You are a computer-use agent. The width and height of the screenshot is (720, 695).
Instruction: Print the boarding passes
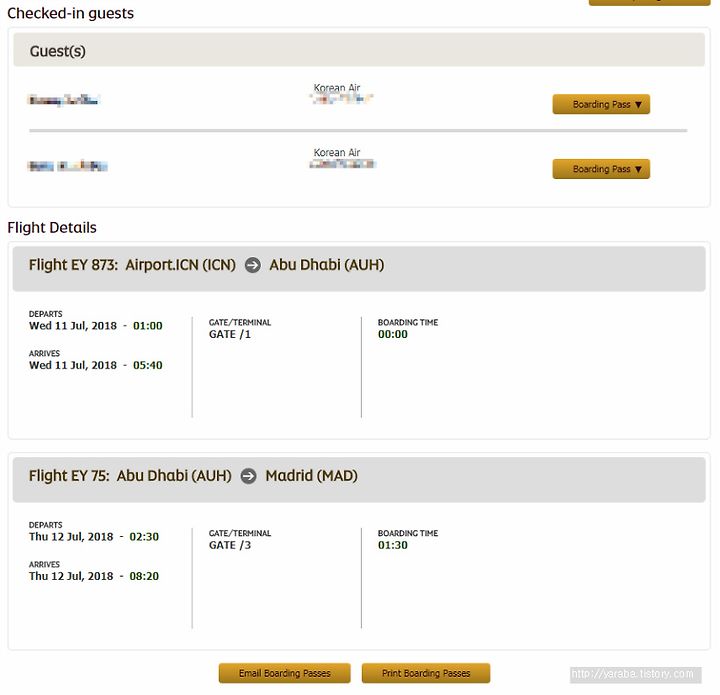click(x=426, y=673)
